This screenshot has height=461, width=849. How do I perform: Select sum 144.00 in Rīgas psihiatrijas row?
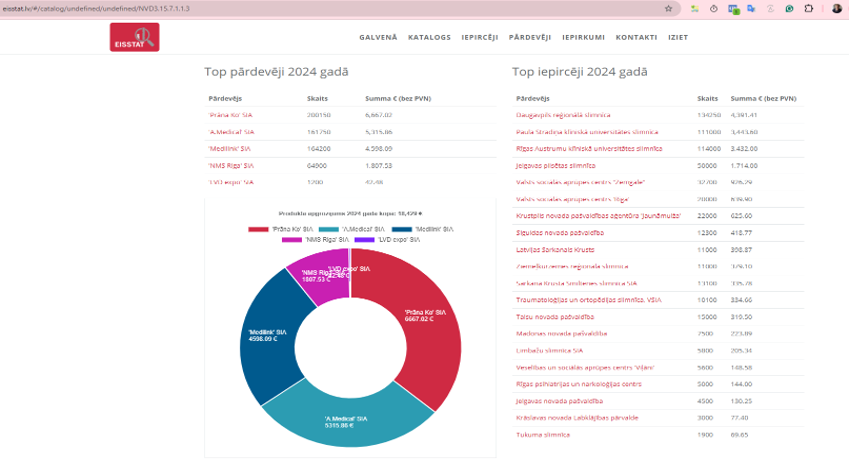click(x=741, y=384)
